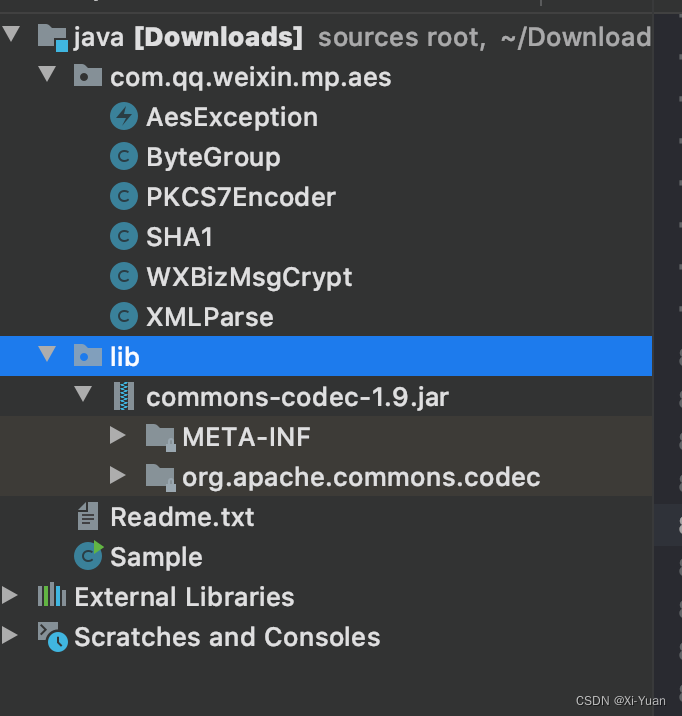Click the java sources root folder icon
Screen dimensions: 682x716
(x=52, y=37)
